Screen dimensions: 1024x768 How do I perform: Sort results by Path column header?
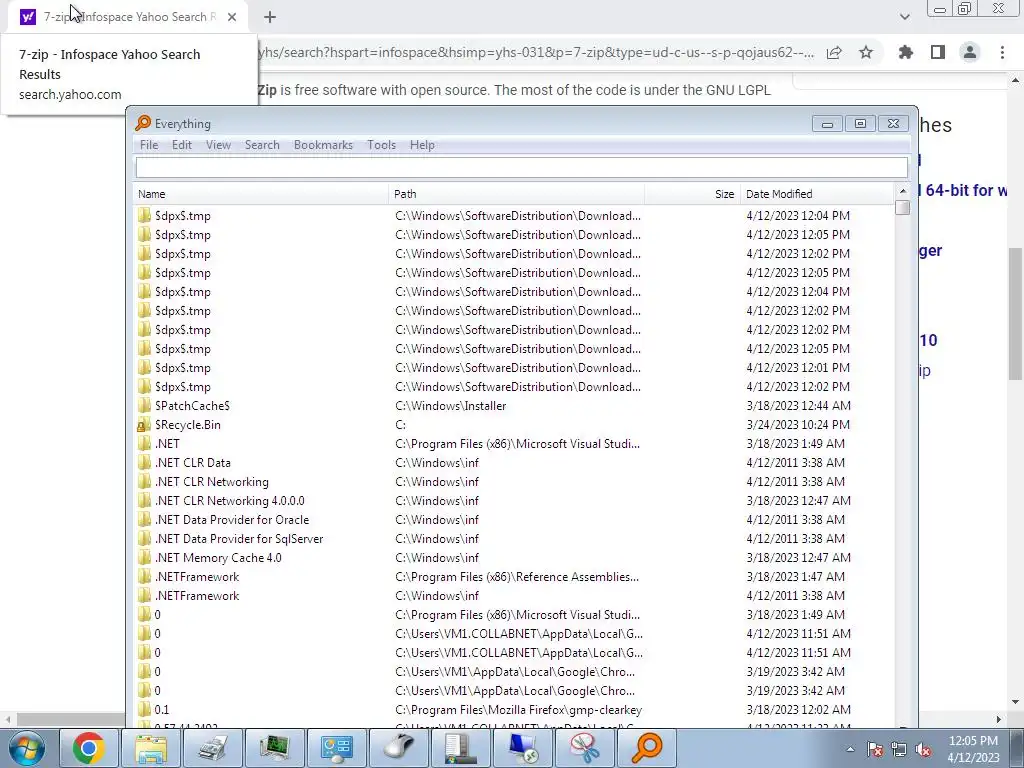pos(517,194)
